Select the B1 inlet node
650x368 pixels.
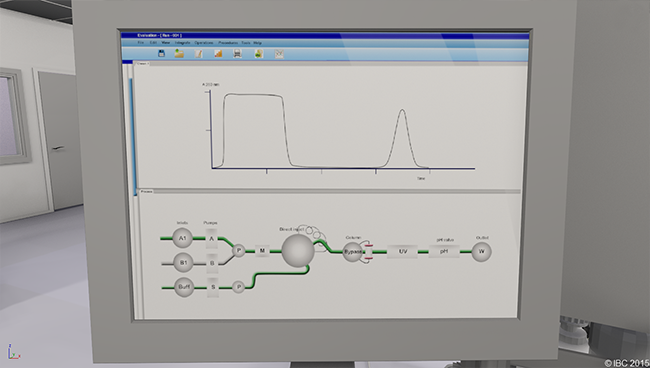(183, 263)
